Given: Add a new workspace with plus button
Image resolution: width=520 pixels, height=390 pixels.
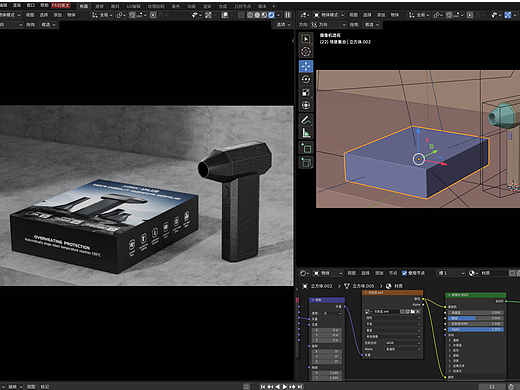Looking at the screenshot, I should [x=274, y=6].
